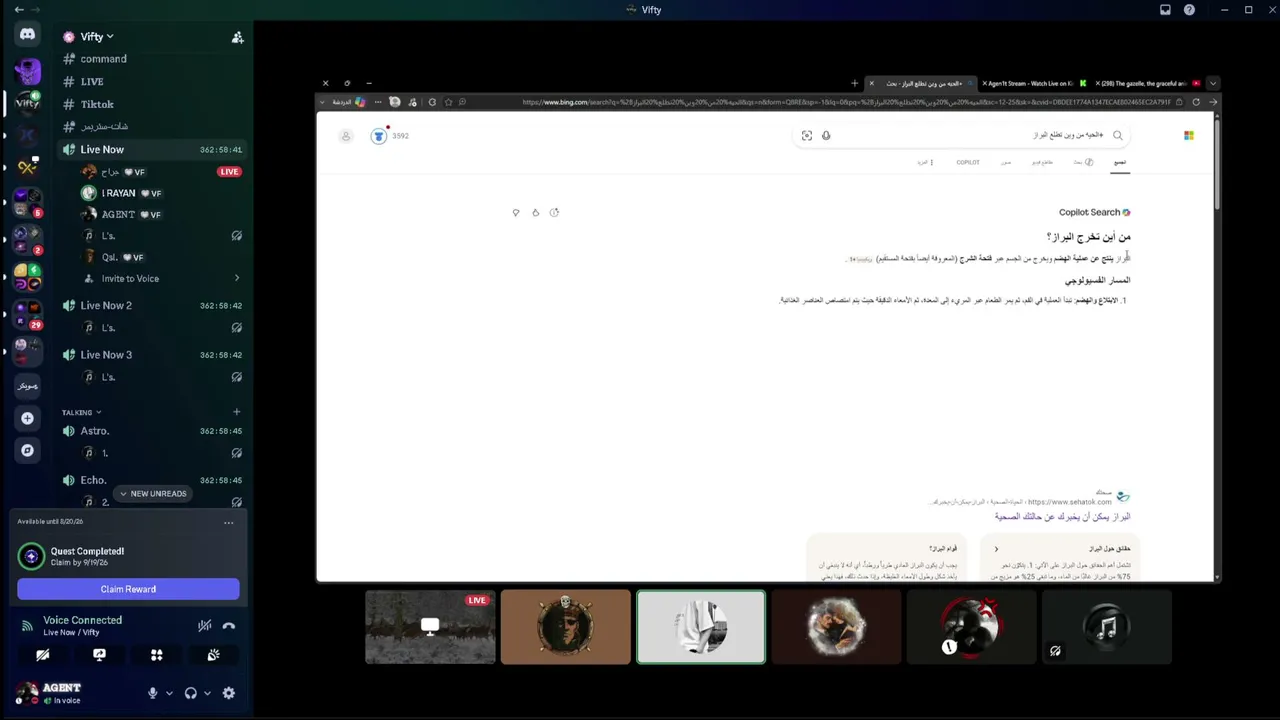The image size is (1280, 720).
Task: Collapse the TALKING category
Action: click(82, 412)
